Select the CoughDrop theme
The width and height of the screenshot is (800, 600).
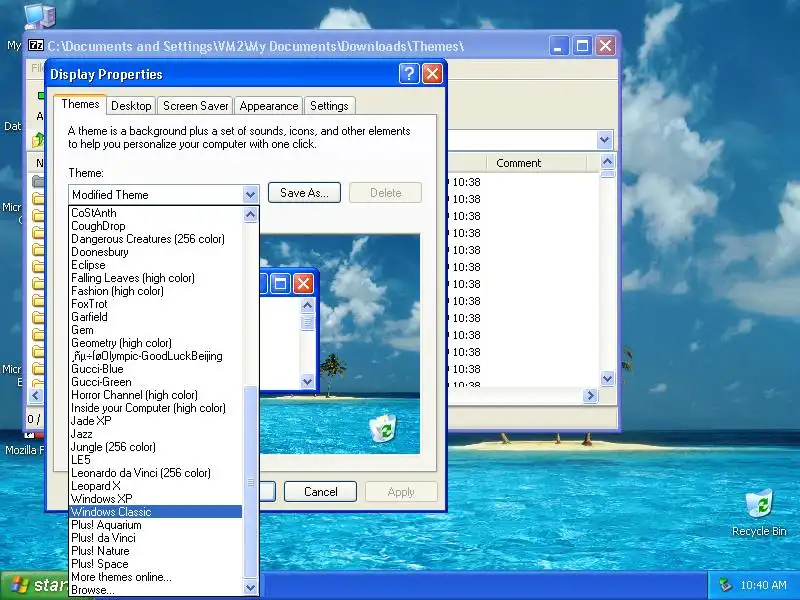[156, 226]
